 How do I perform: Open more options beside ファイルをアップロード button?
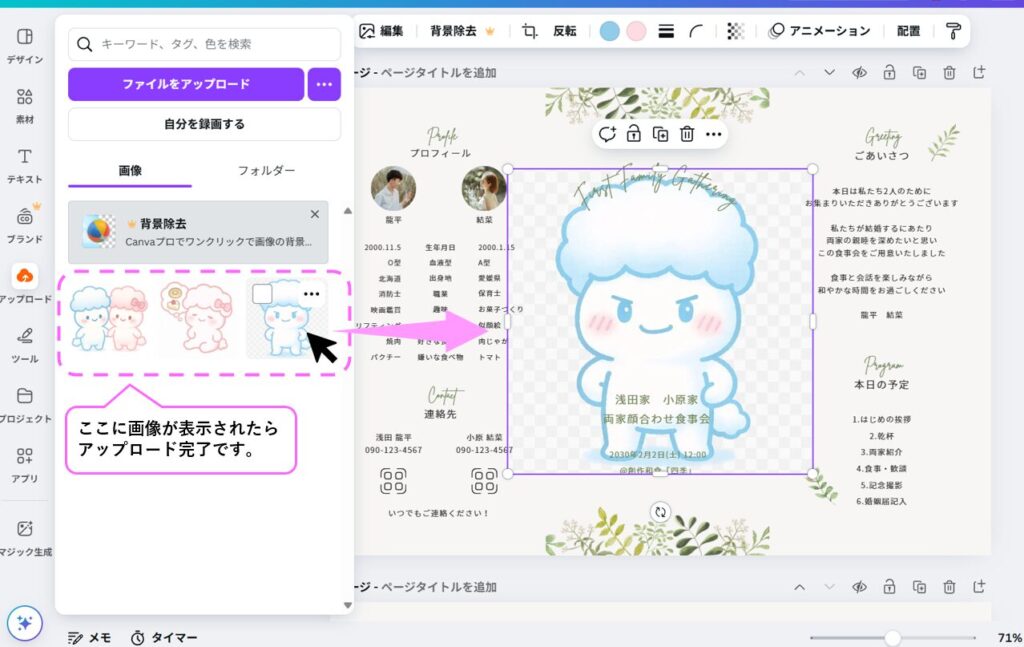point(324,84)
